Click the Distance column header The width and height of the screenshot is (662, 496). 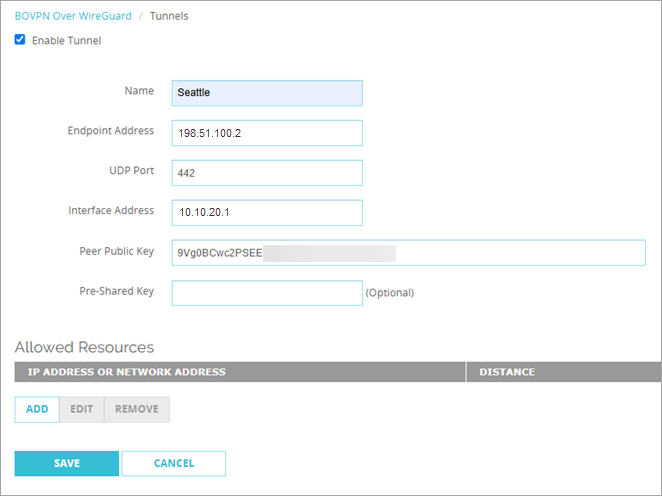(564, 372)
